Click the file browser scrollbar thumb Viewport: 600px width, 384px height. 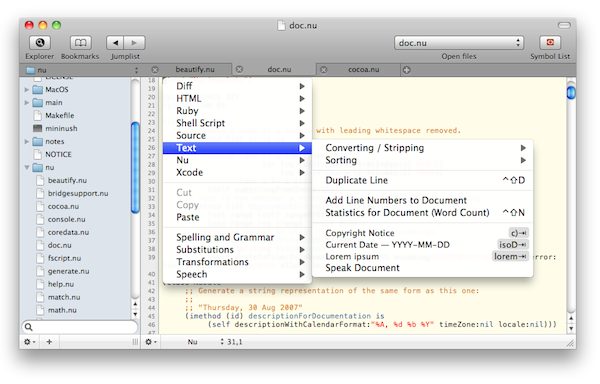(x=135, y=168)
